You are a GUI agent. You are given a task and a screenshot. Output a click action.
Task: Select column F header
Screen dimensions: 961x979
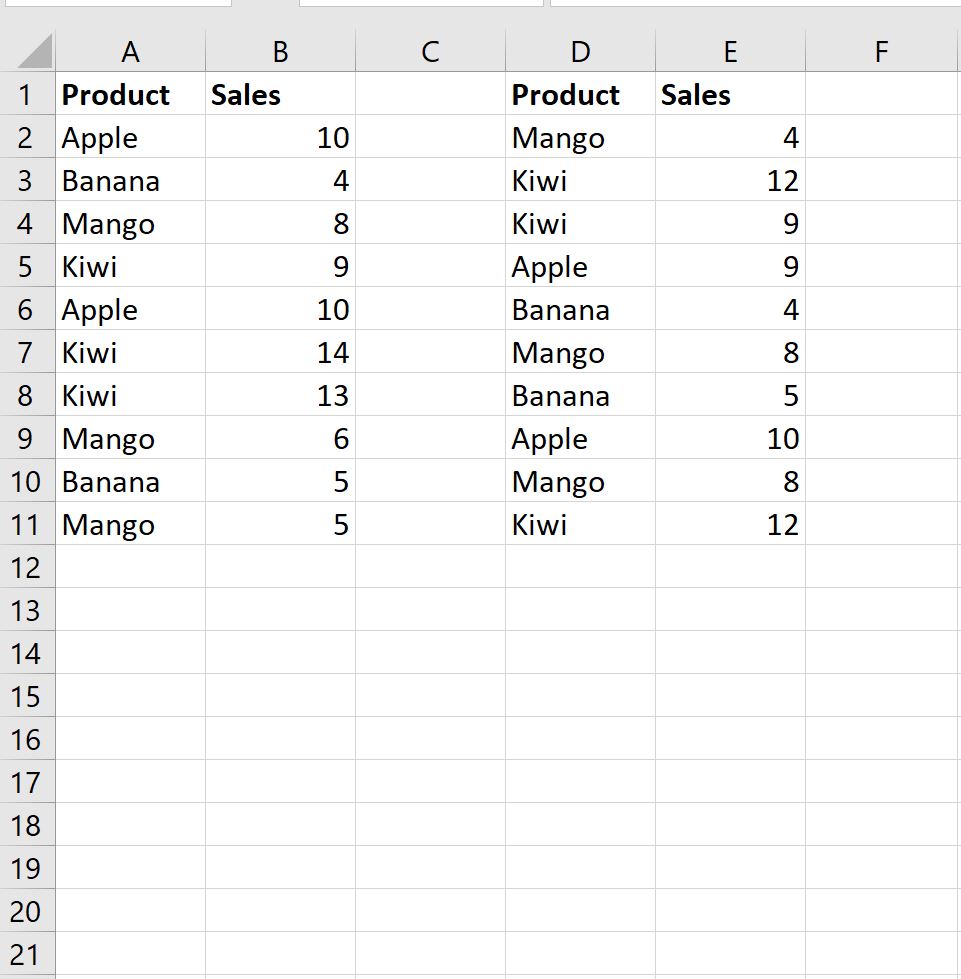click(x=880, y=51)
